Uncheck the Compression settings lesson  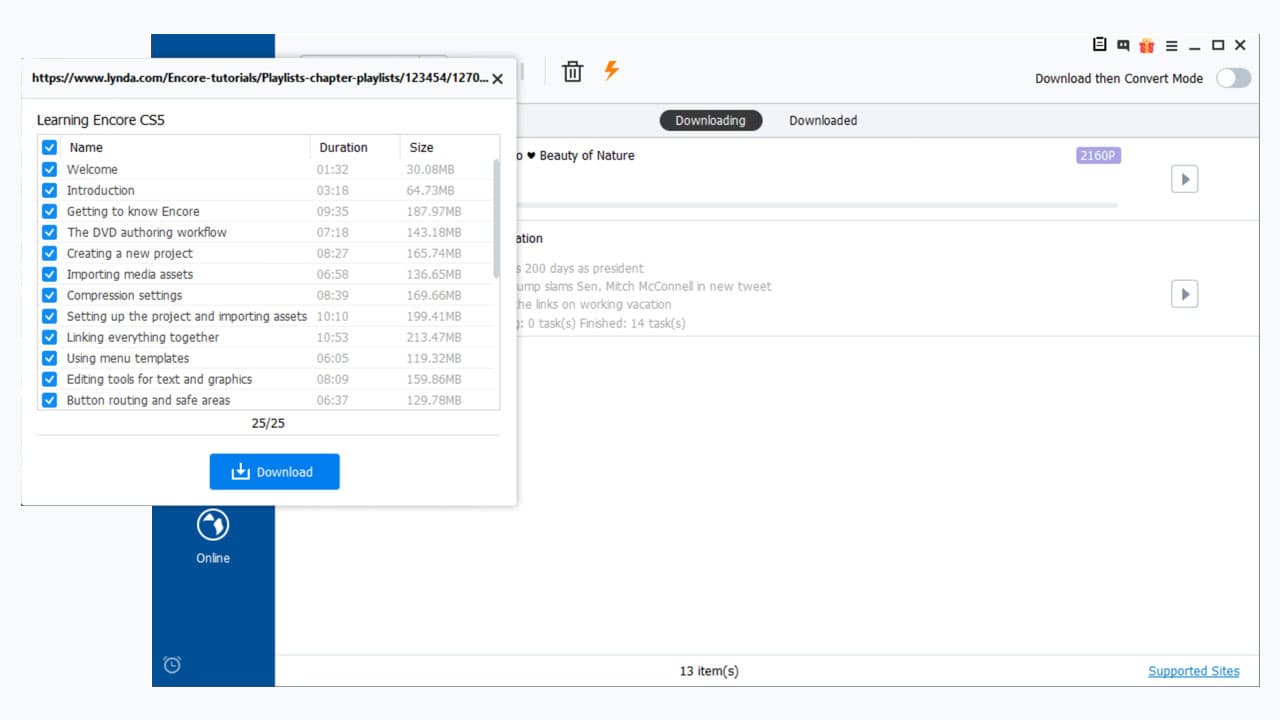click(49, 295)
